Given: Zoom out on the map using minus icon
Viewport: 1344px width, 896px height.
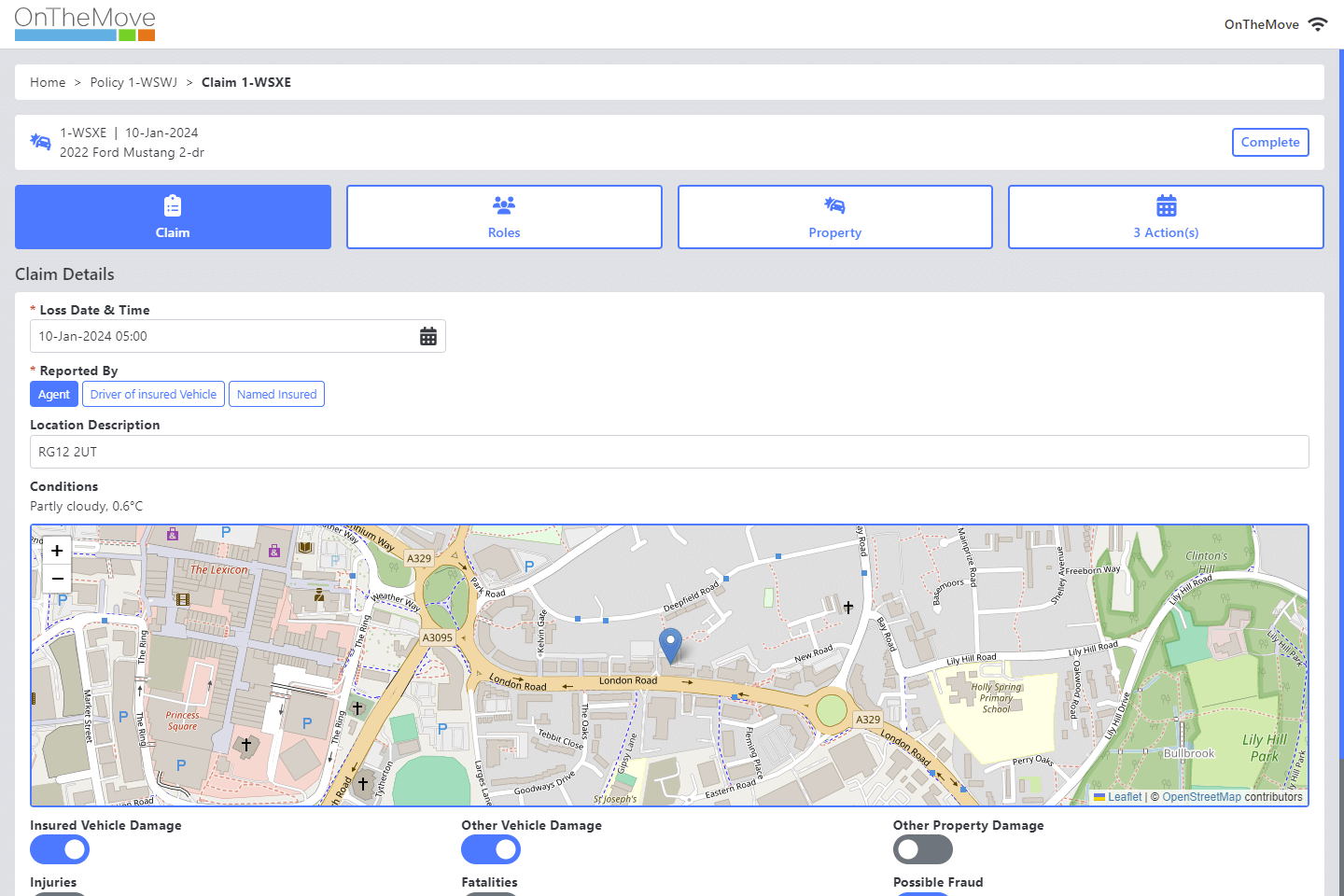Looking at the screenshot, I should pyautogui.click(x=57, y=579).
